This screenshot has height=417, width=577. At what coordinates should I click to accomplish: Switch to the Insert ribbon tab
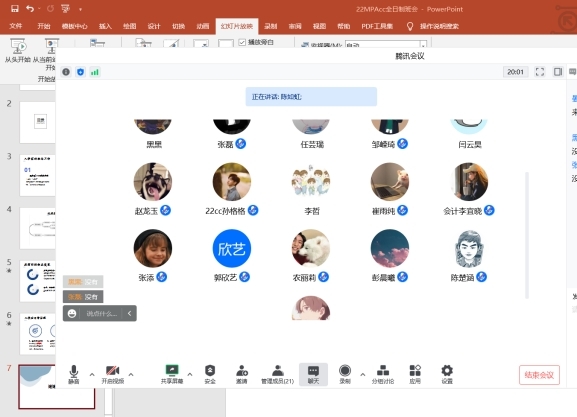point(105,26)
